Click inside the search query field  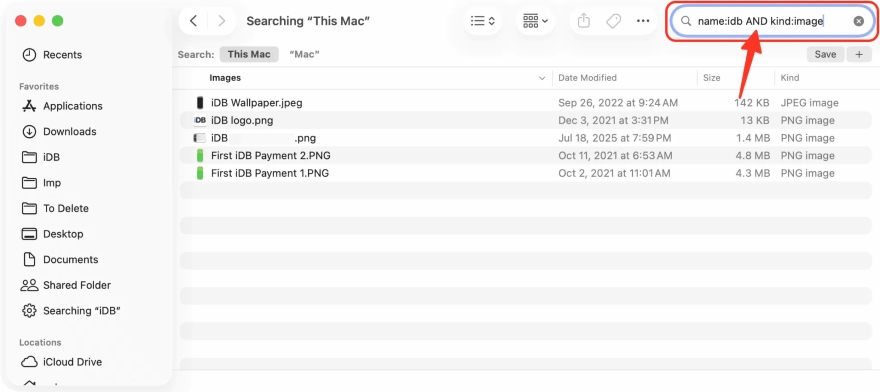[x=771, y=21]
